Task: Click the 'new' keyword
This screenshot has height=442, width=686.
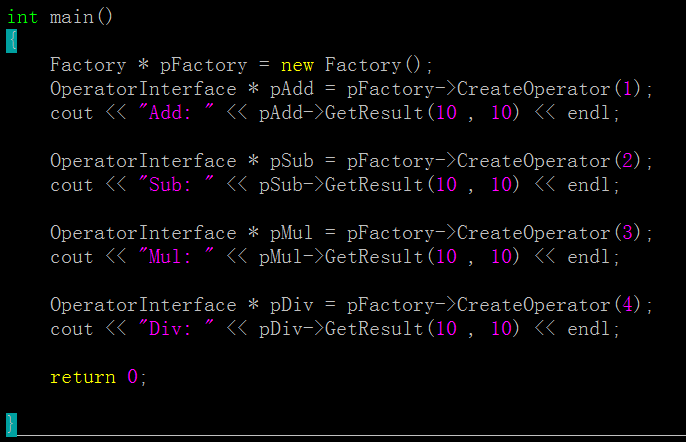Action: 297,66
